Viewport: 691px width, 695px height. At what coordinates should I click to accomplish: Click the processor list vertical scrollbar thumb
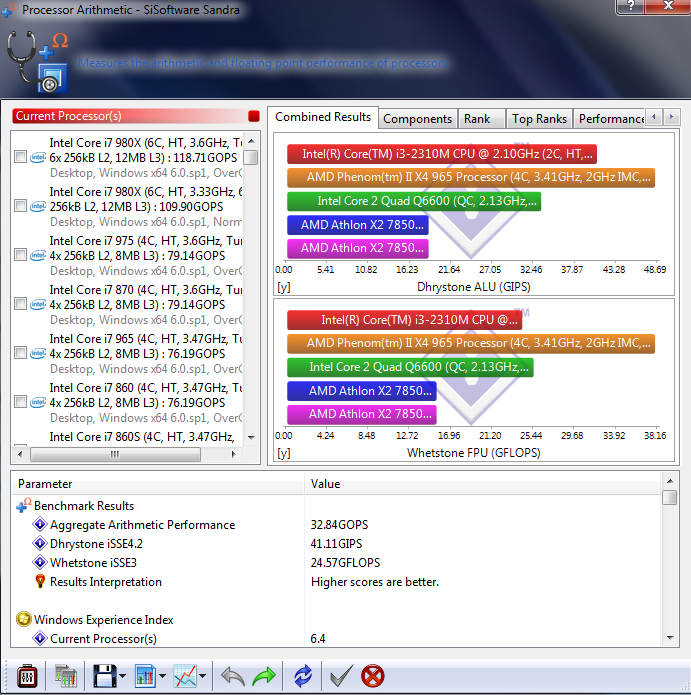click(x=251, y=157)
